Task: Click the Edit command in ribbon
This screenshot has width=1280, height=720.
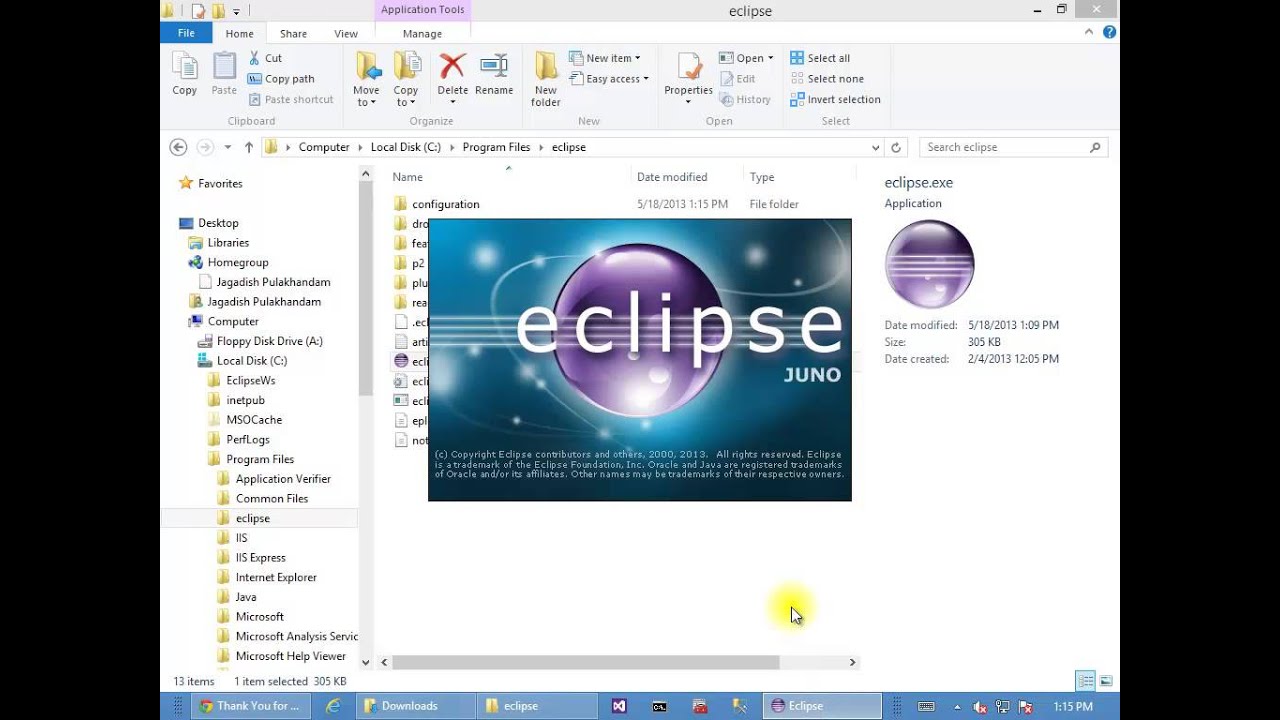Action: (737, 79)
